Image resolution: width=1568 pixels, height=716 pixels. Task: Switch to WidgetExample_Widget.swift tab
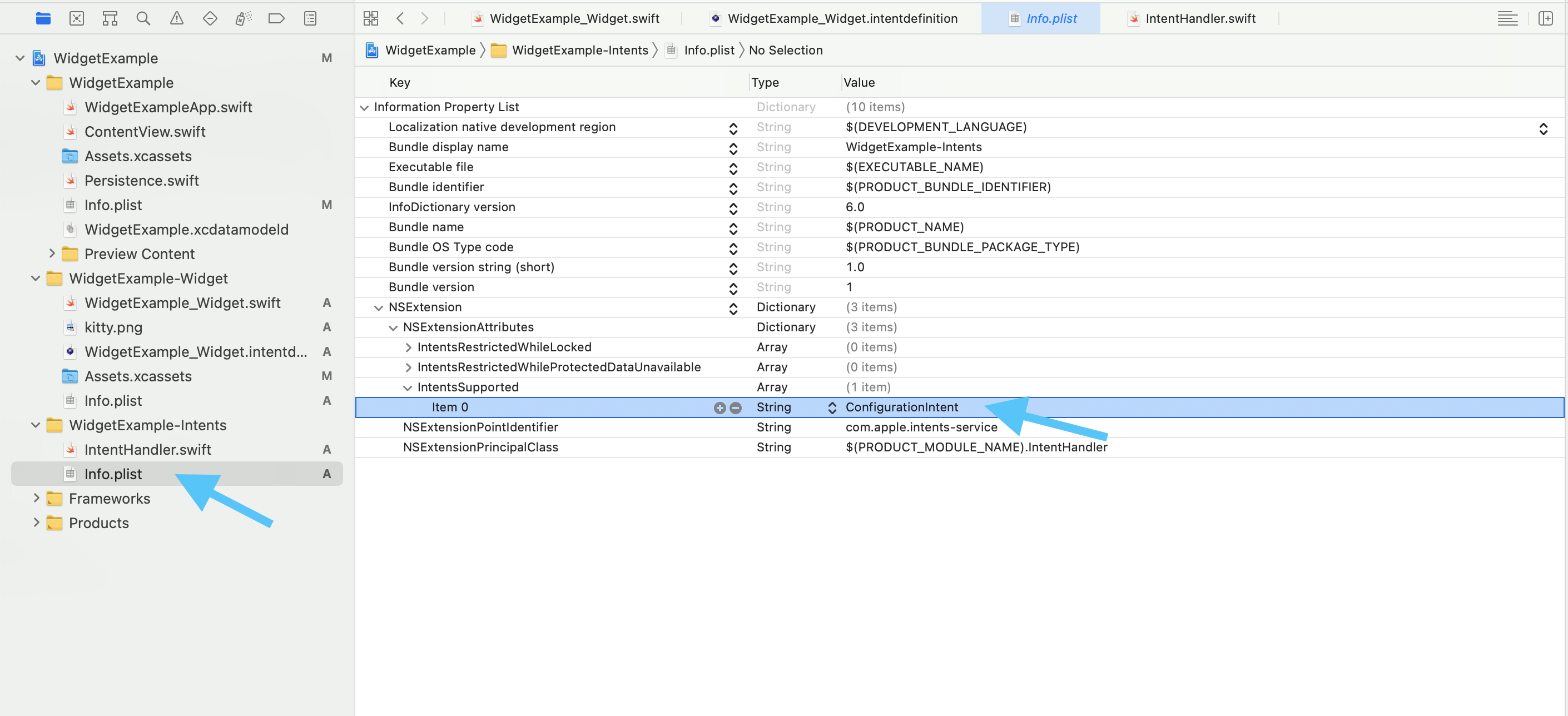(x=565, y=18)
